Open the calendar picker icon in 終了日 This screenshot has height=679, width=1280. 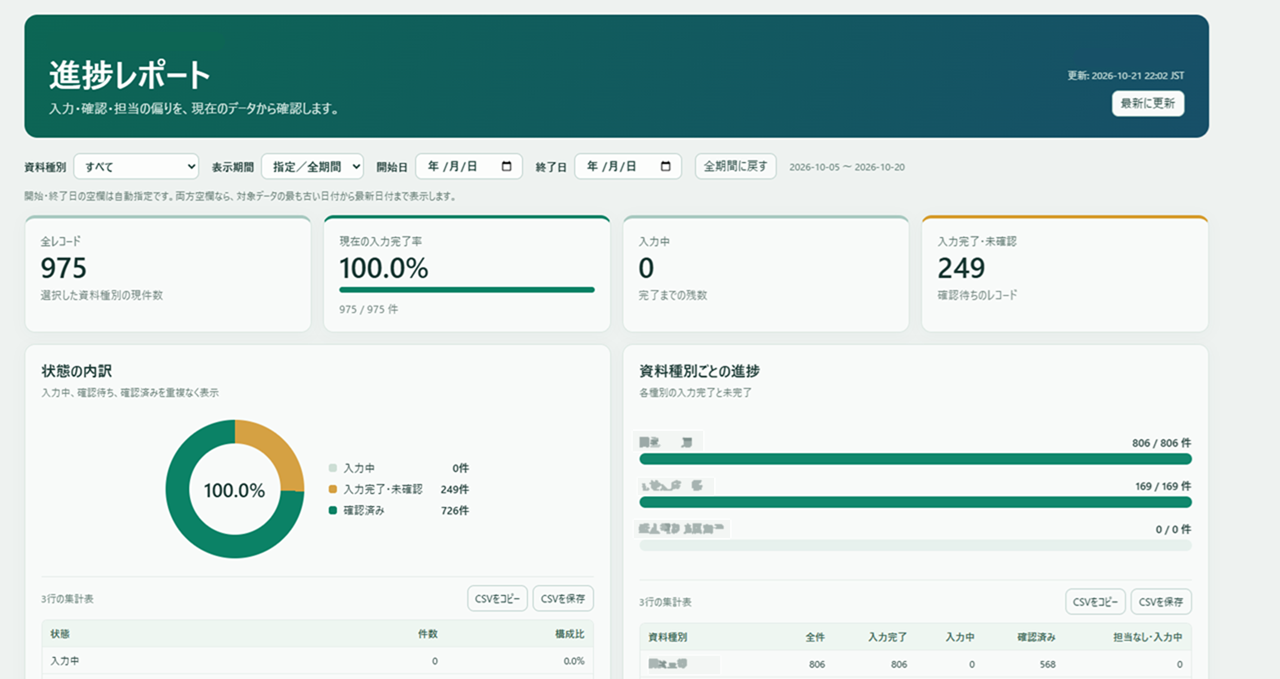(666, 166)
